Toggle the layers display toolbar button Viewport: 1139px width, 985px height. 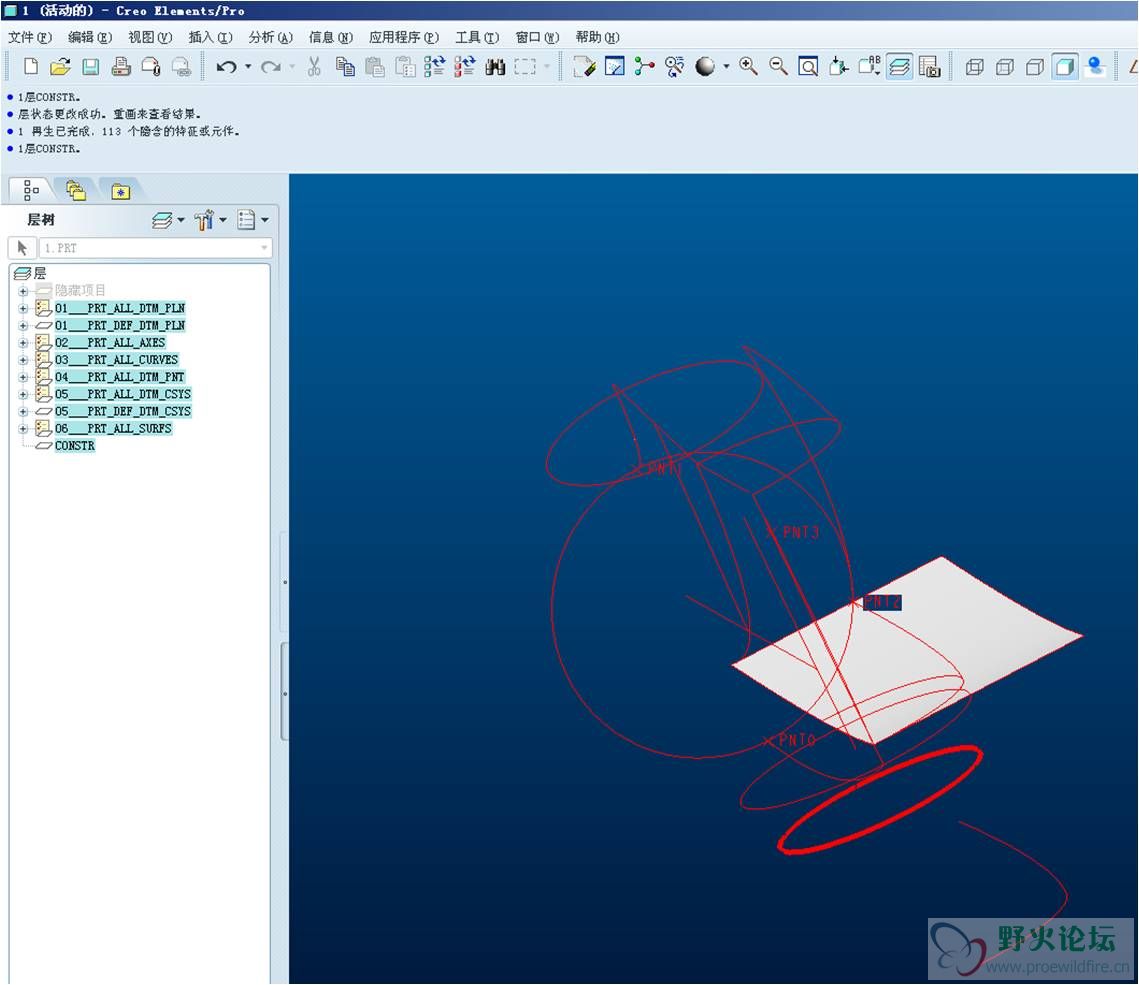pyautogui.click(x=899, y=67)
